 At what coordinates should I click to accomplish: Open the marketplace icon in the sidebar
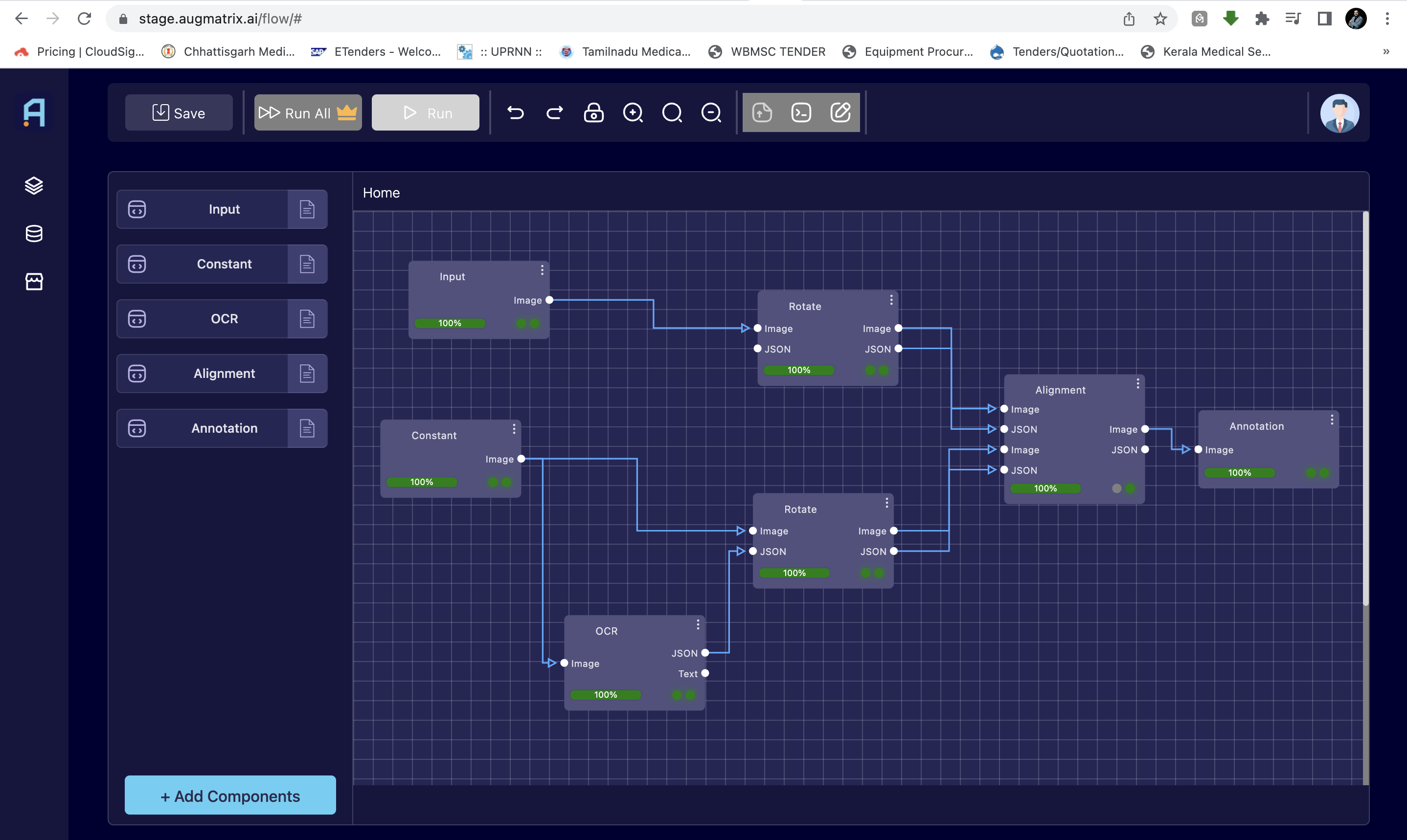coord(34,281)
